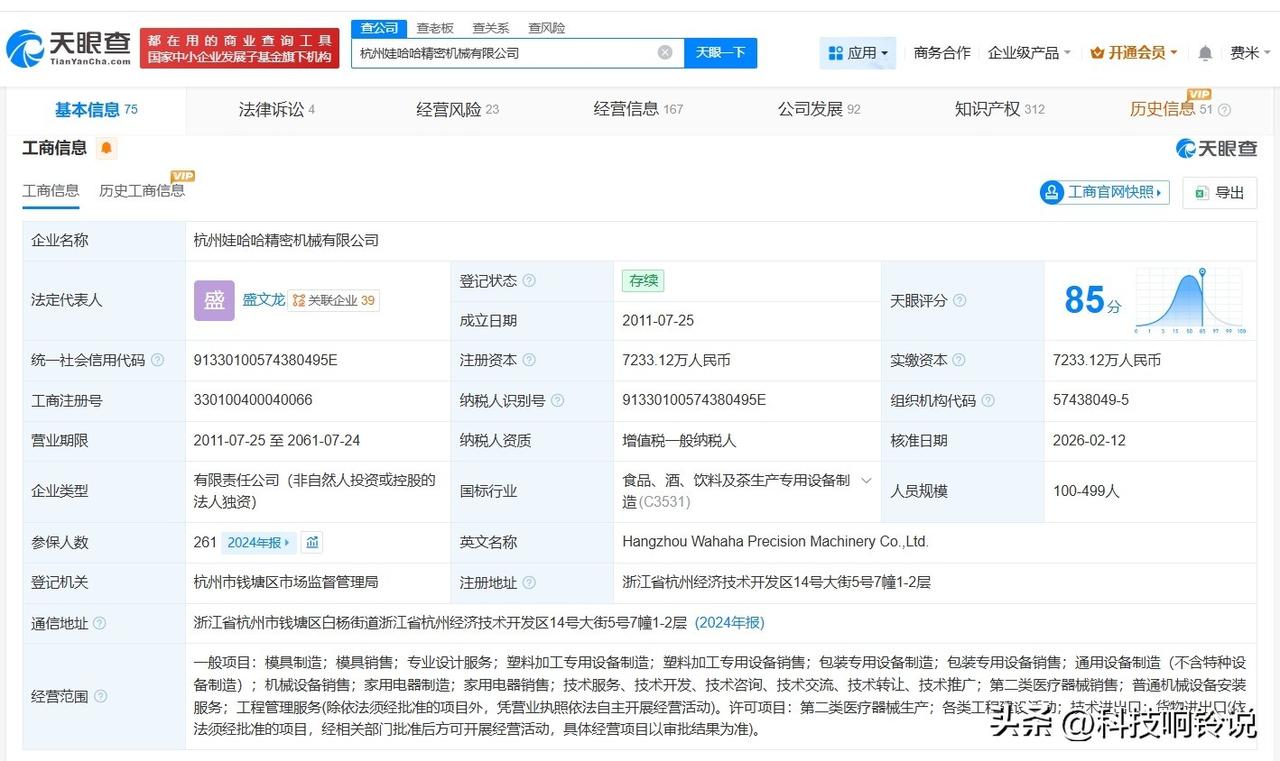
Task: Click the 工商注册号 value 330100400040066
Action: (253, 400)
